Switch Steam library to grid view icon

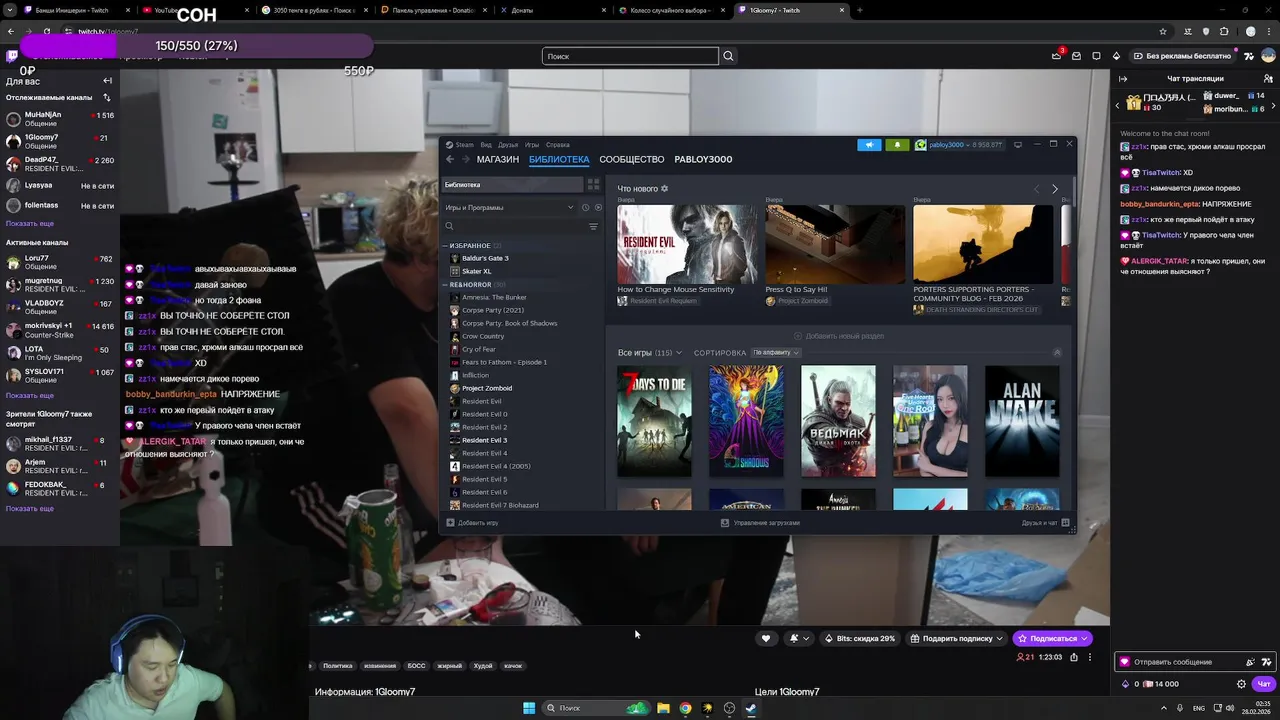tap(593, 185)
